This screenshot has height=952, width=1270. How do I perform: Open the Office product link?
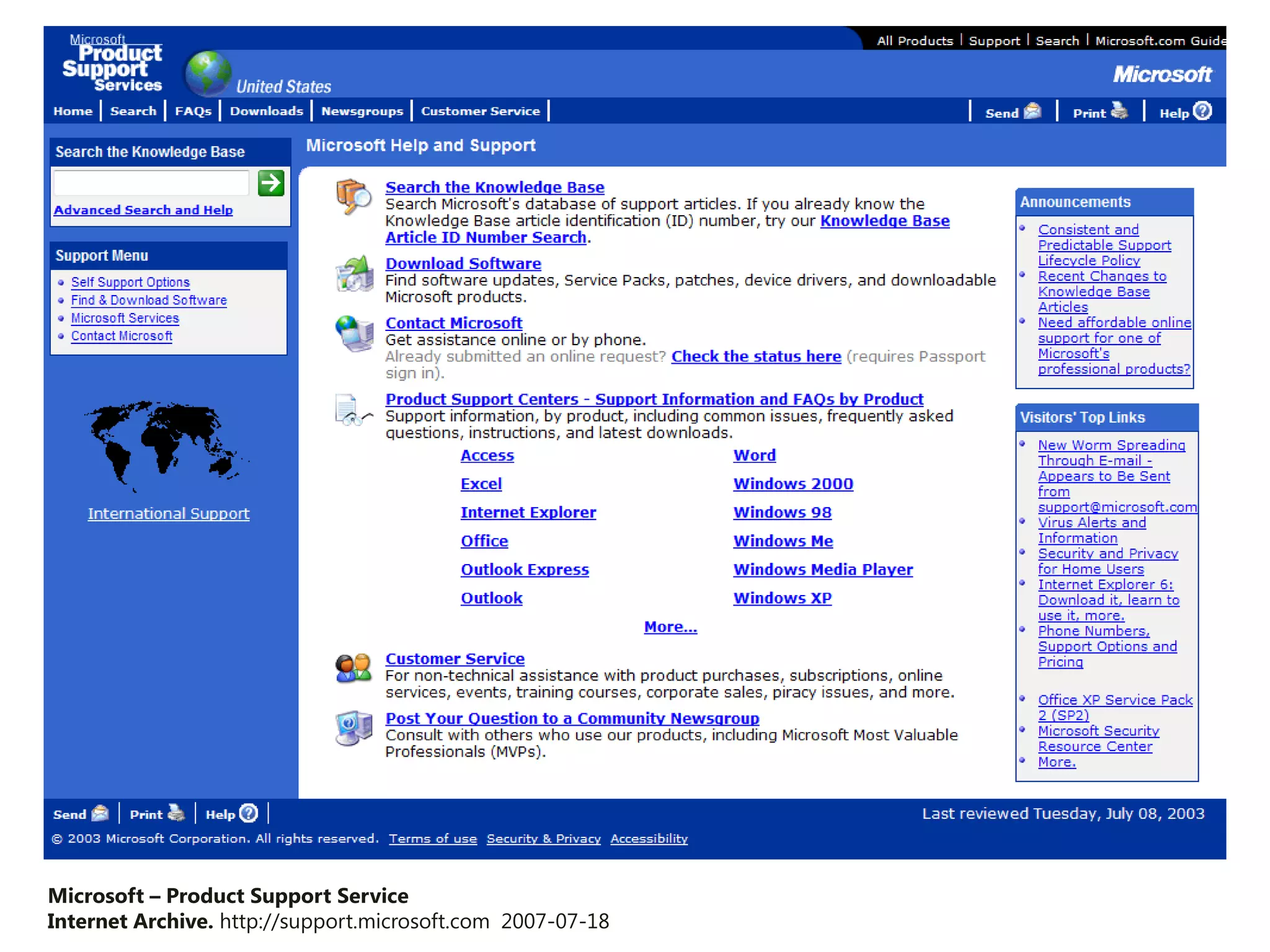click(x=484, y=541)
